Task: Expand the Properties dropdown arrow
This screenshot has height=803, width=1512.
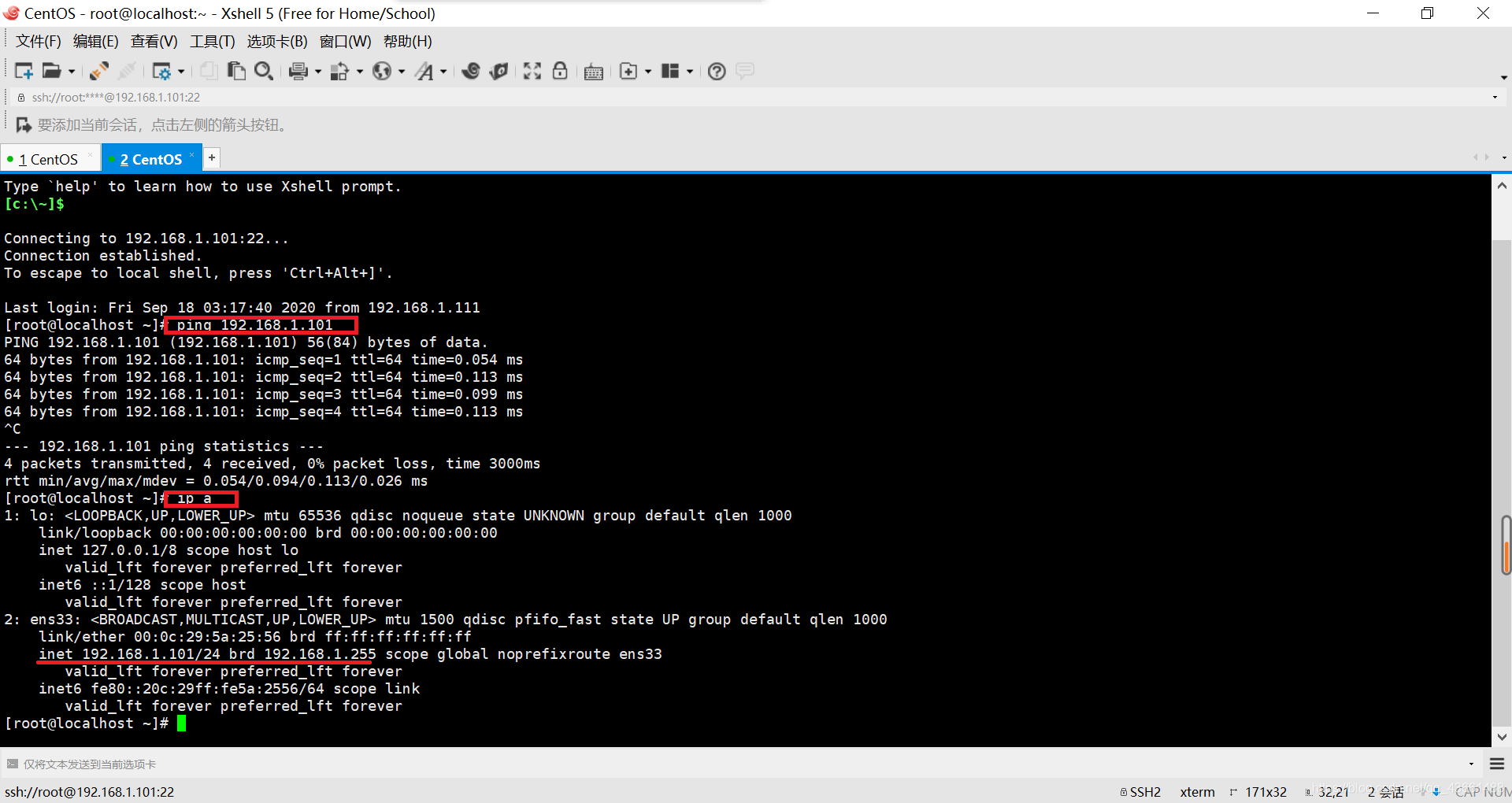Action: pos(181,72)
